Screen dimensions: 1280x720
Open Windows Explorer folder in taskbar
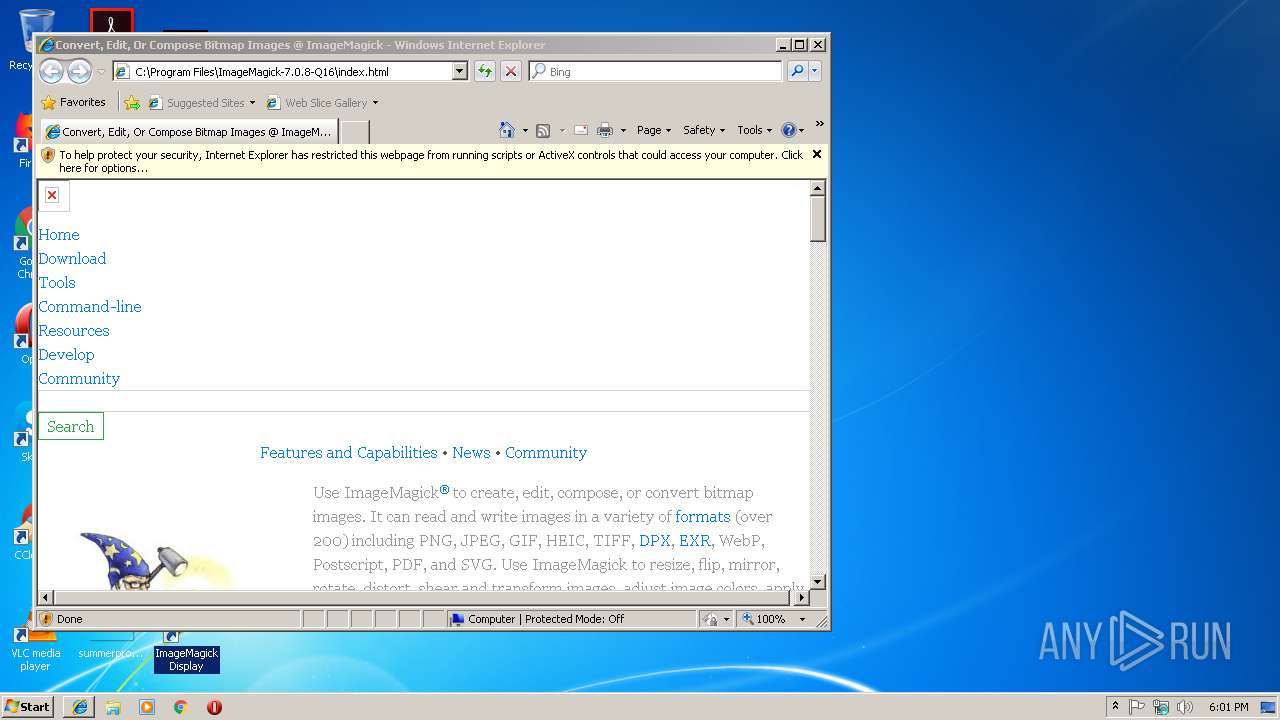point(113,707)
